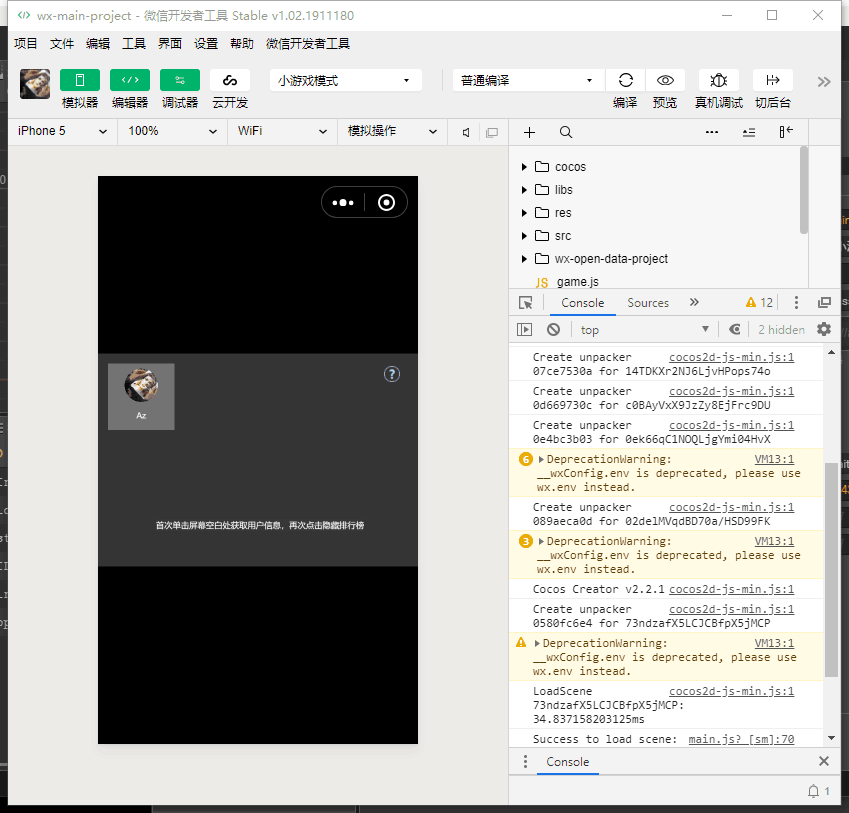This screenshot has height=813, width=849.
Task: Click the 编译 compile refresh icon
Action: (x=625, y=80)
